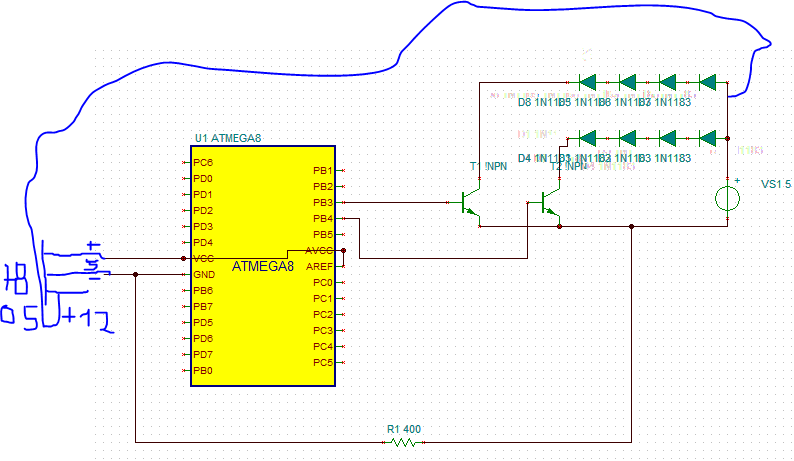Click the PC5 pin on the chip

point(323,362)
